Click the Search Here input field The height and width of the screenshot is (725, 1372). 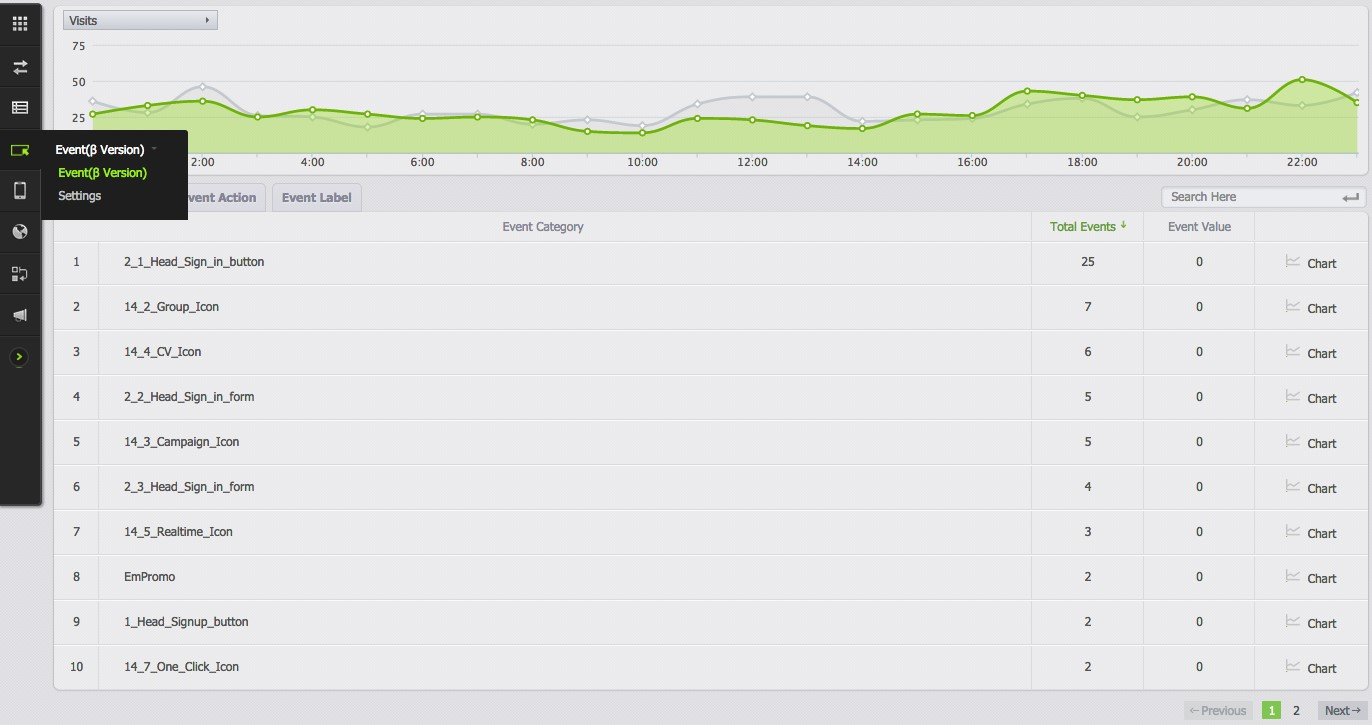point(1252,197)
